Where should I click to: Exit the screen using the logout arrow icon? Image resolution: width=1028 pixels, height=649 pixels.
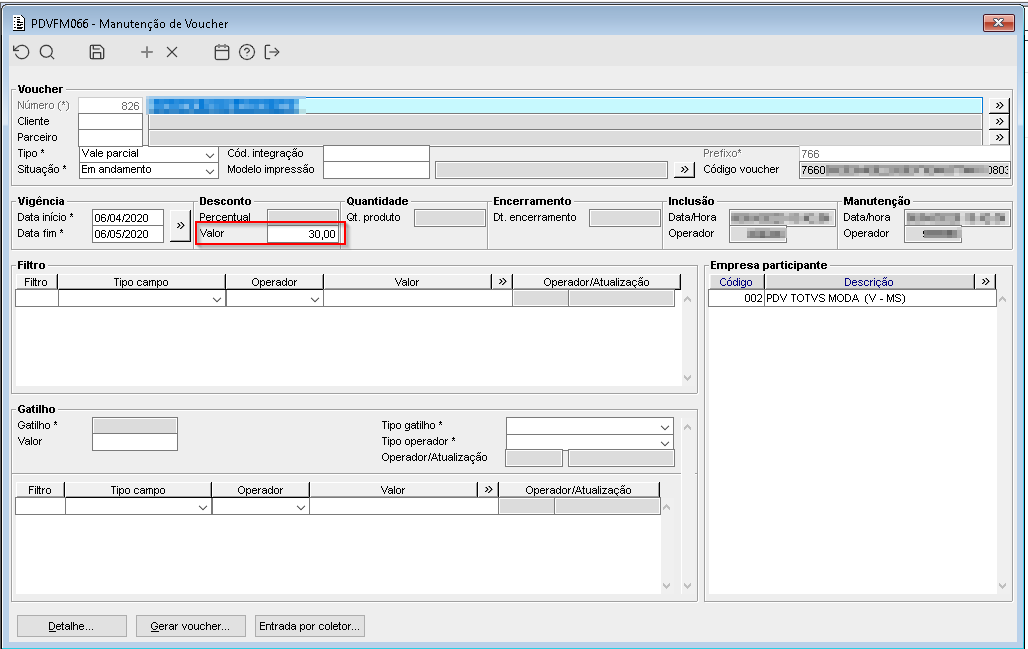272,52
